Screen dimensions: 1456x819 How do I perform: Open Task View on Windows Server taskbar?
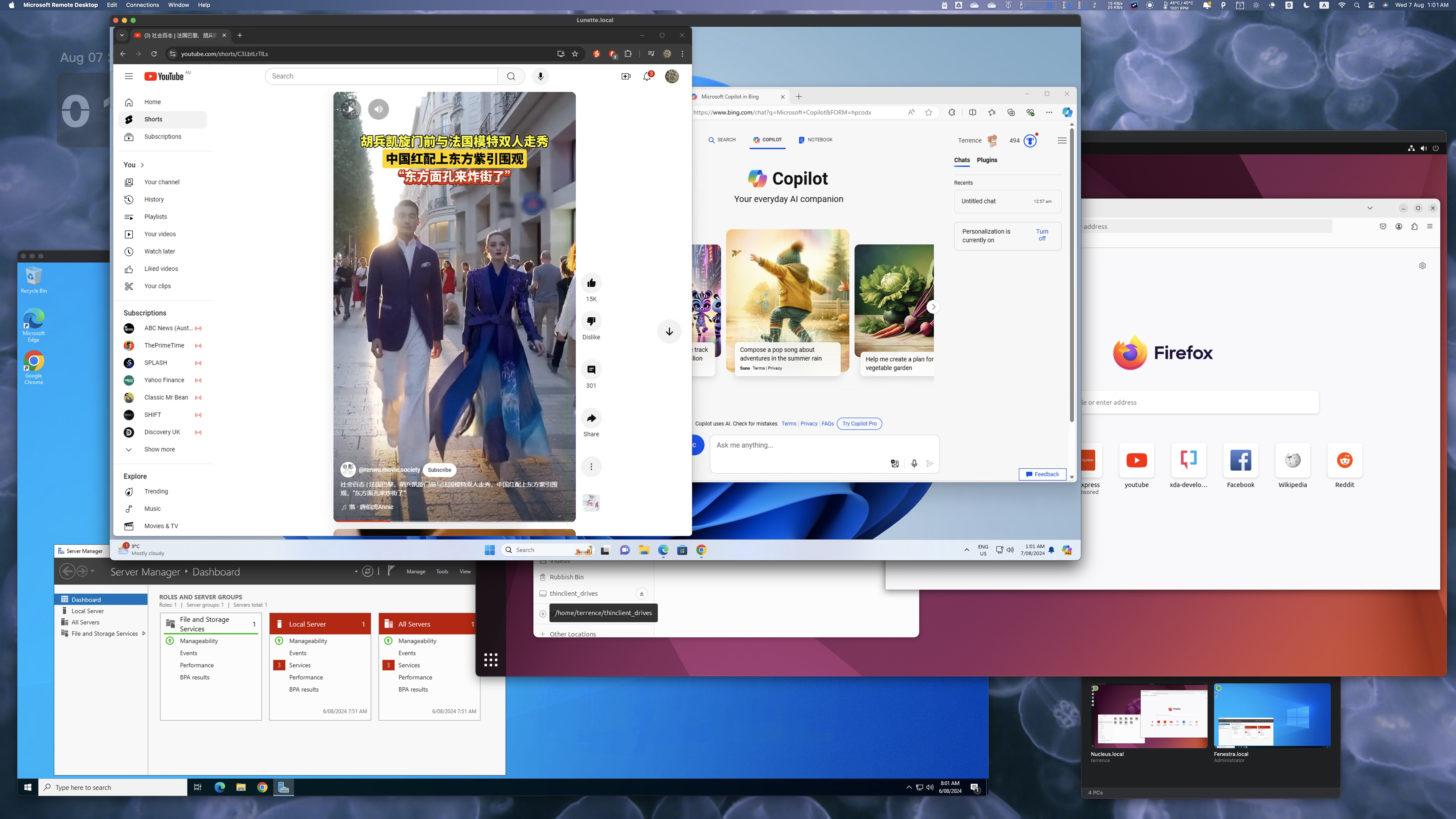click(197, 787)
